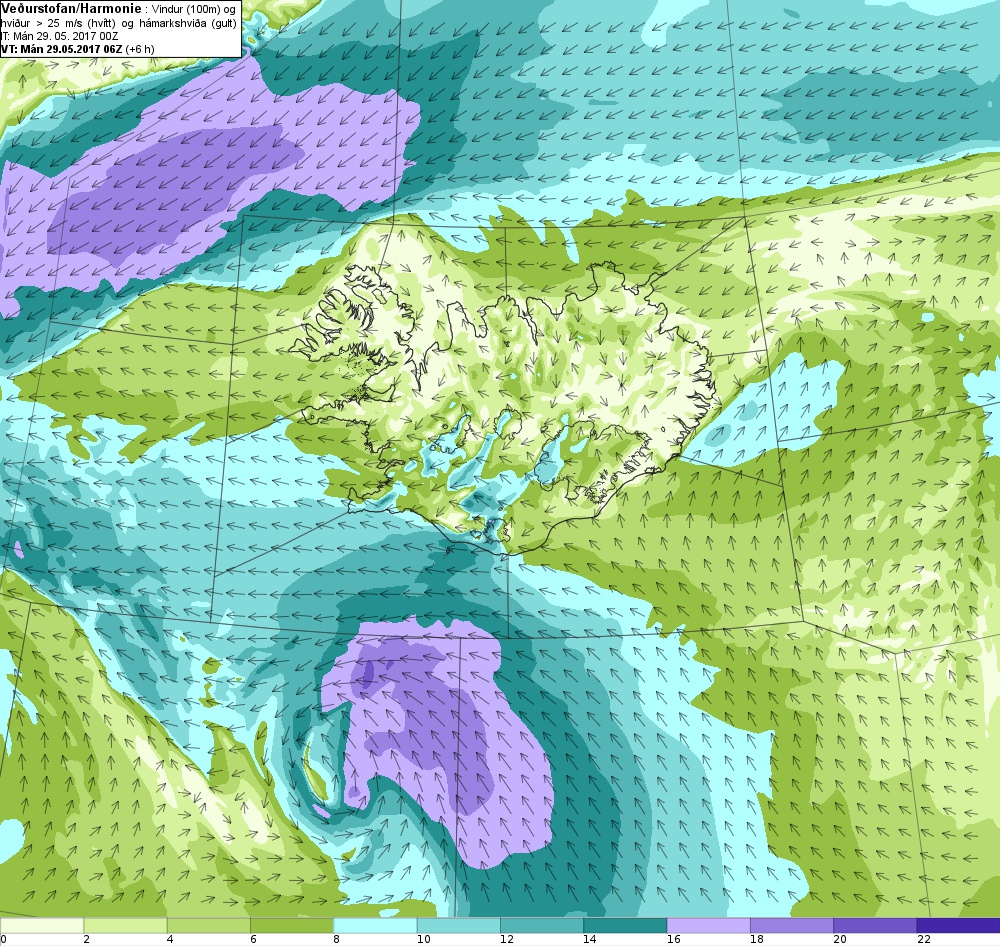
Task: Click the "Vindur (100m) og" caption text
Action: (193, 9)
